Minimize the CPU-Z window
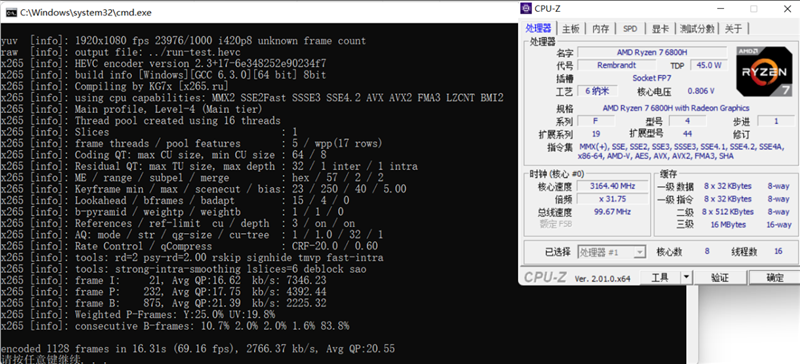The image size is (800, 364). pyautogui.click(x=721, y=9)
